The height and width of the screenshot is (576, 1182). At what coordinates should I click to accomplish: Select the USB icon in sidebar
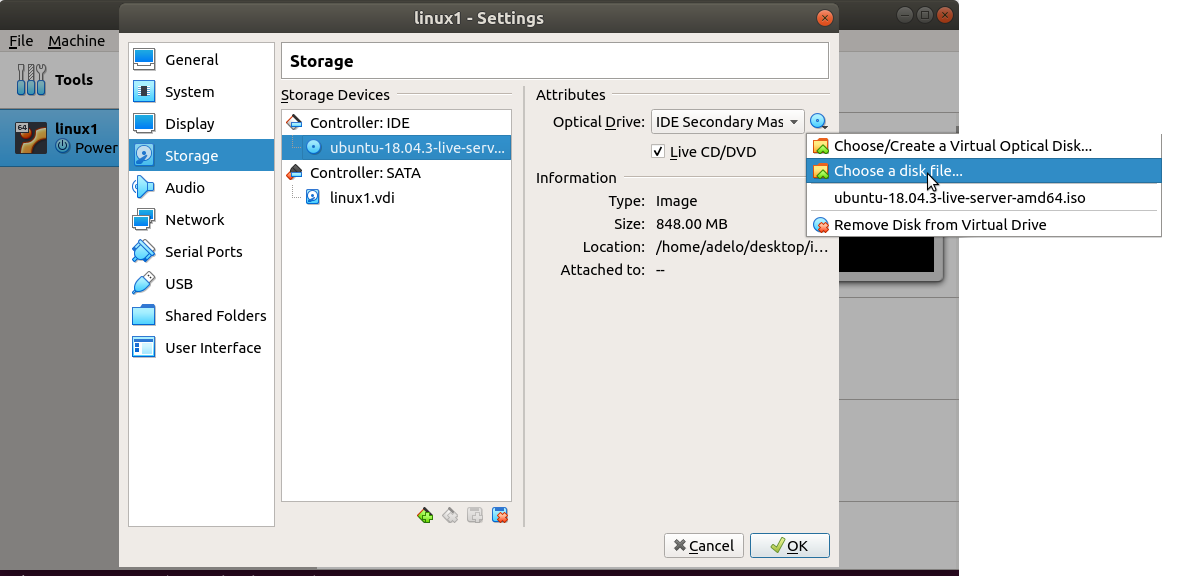(x=145, y=284)
